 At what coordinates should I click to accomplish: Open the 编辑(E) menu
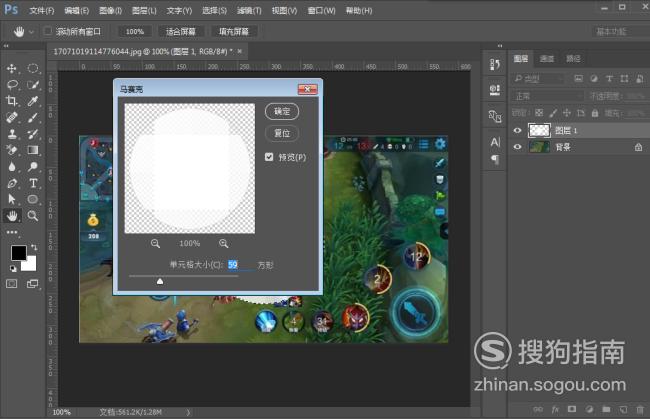(x=77, y=11)
